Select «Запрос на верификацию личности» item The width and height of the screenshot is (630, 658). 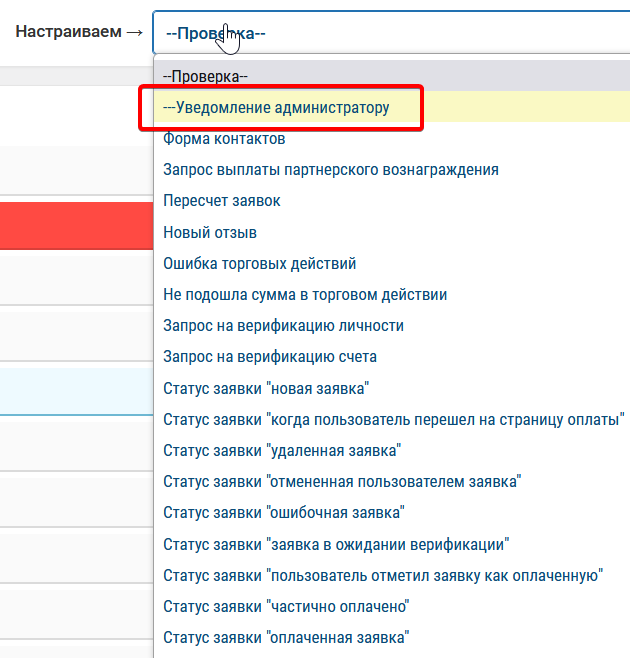[x=283, y=326]
